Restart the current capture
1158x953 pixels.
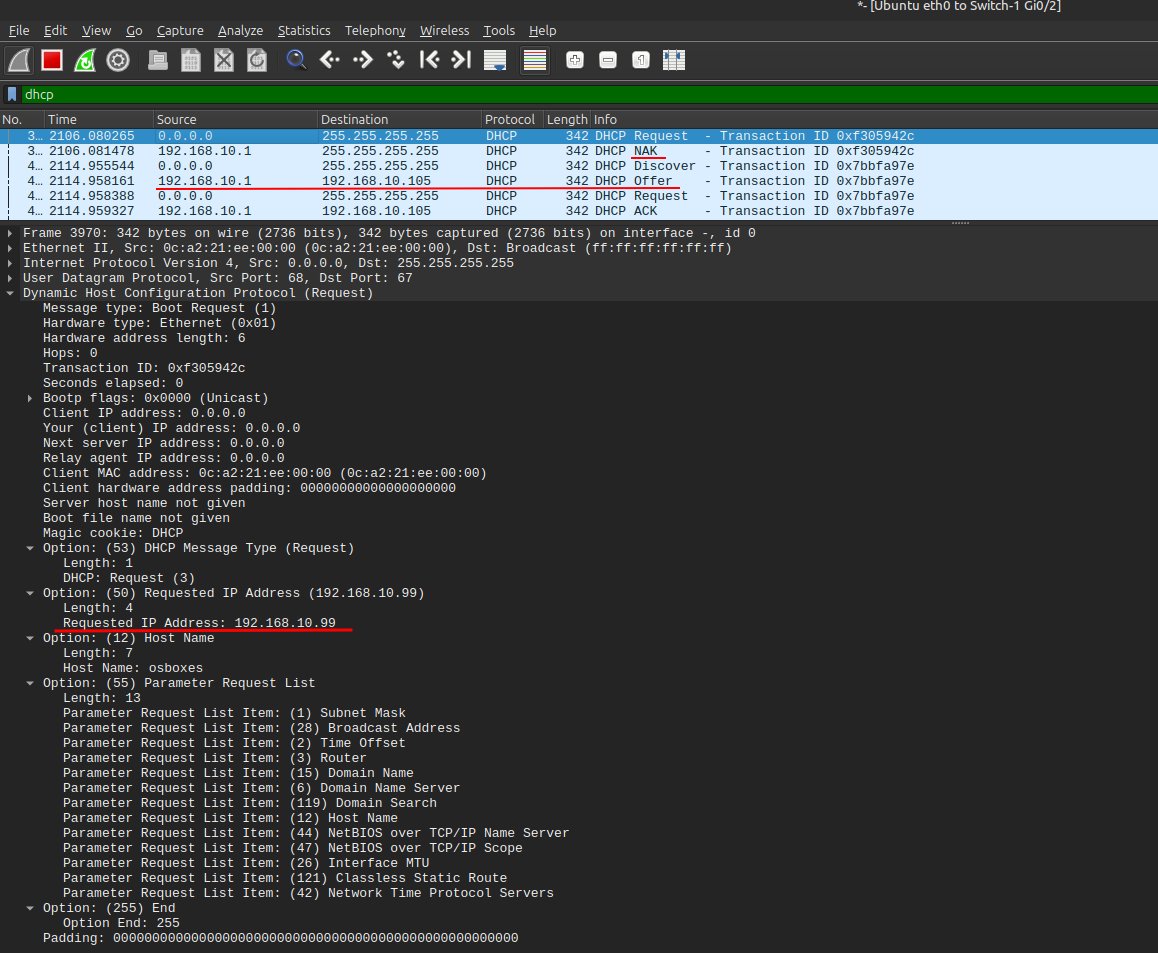(84, 60)
